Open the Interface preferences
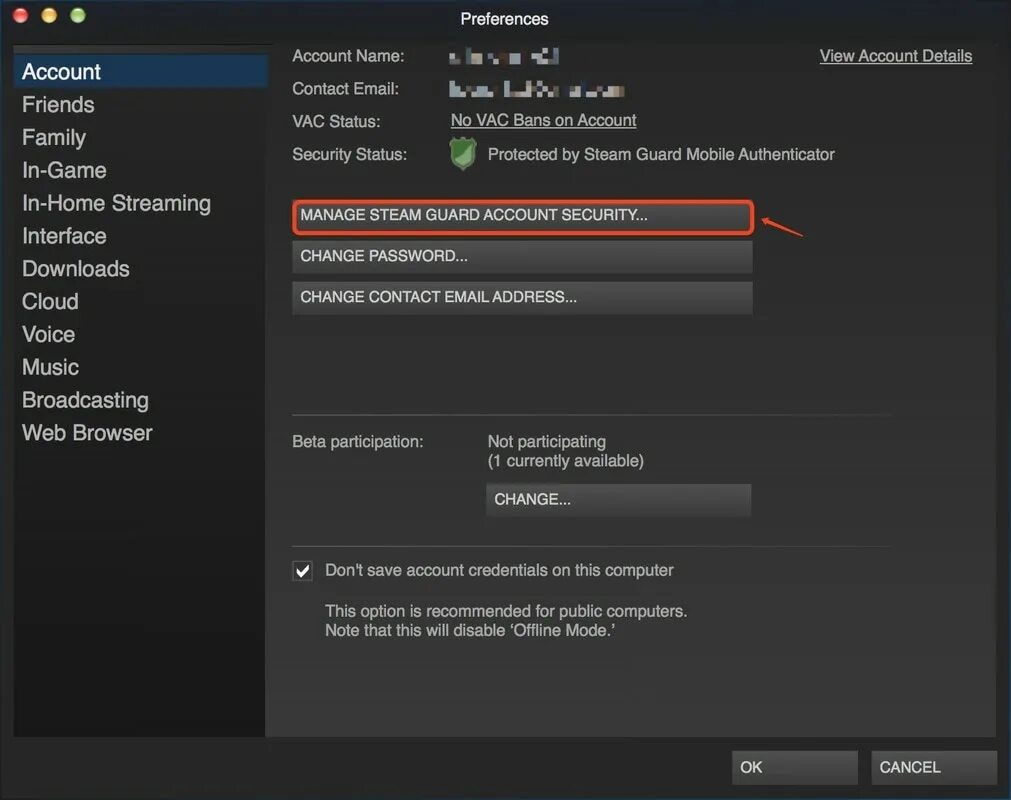Viewport: 1011px width, 800px height. [64, 236]
